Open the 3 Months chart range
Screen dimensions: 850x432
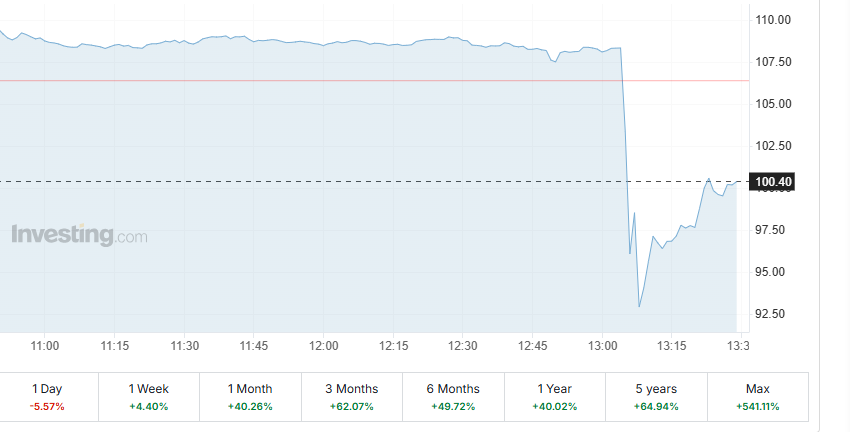click(x=352, y=397)
